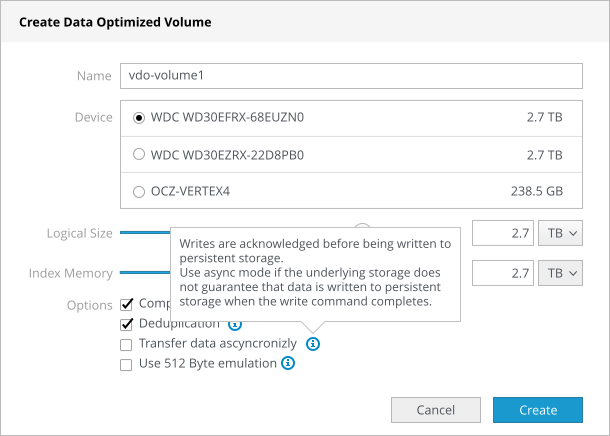The image size is (610, 436).
Task: Enable Transfer data ascyncronizly checkbox
Action: [x=126, y=345]
